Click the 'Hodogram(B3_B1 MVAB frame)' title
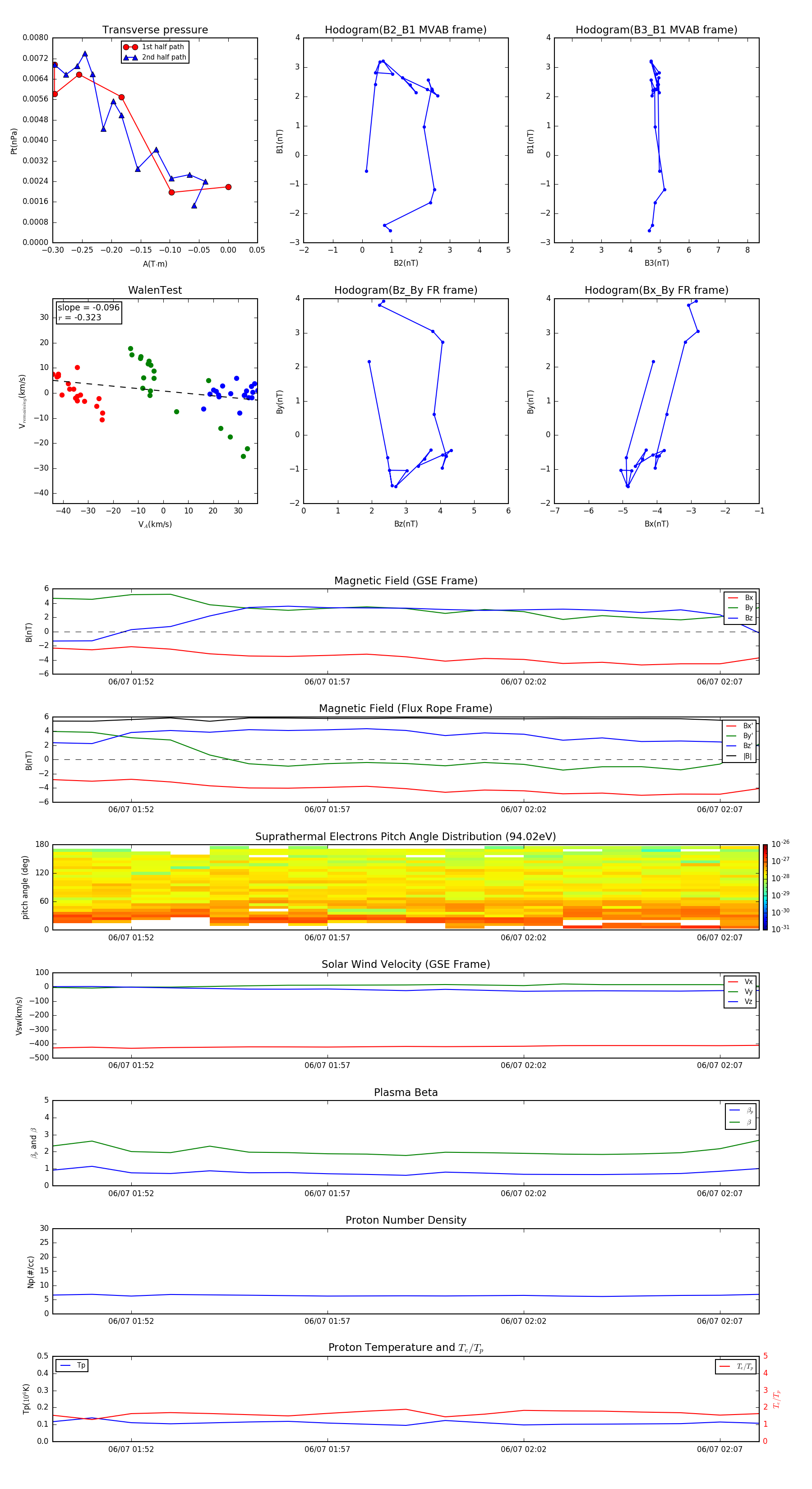812x1489 pixels. (656, 30)
